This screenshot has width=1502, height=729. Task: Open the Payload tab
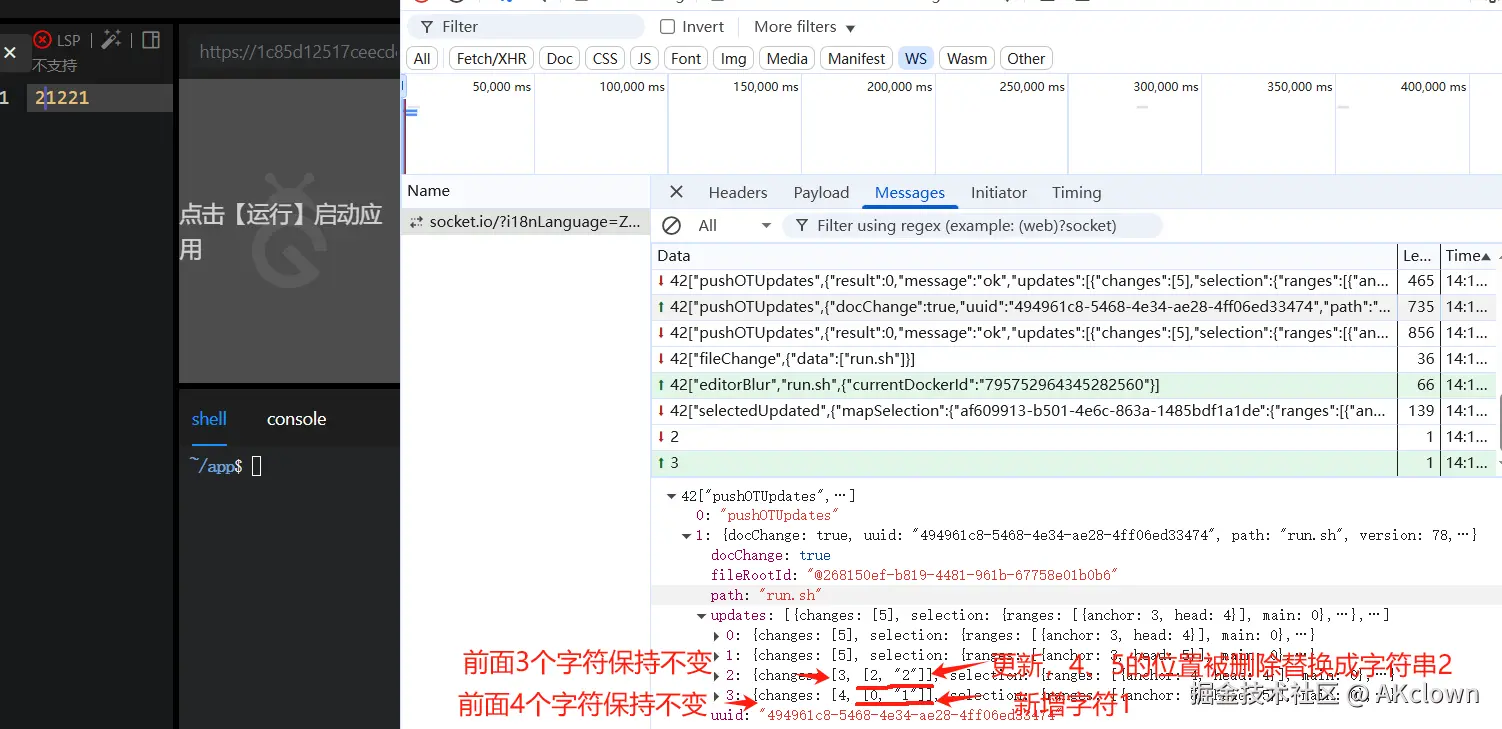click(821, 193)
